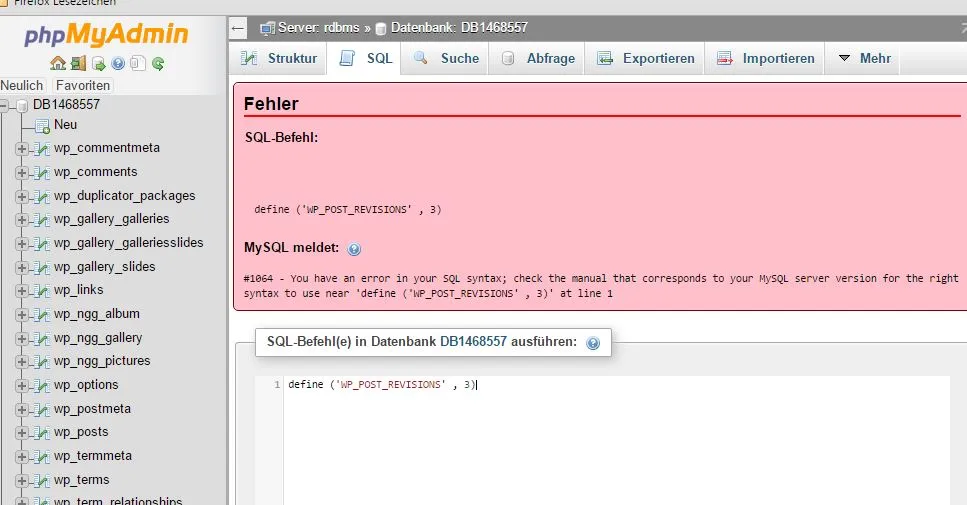Create new table via Neu entry

[65, 125]
